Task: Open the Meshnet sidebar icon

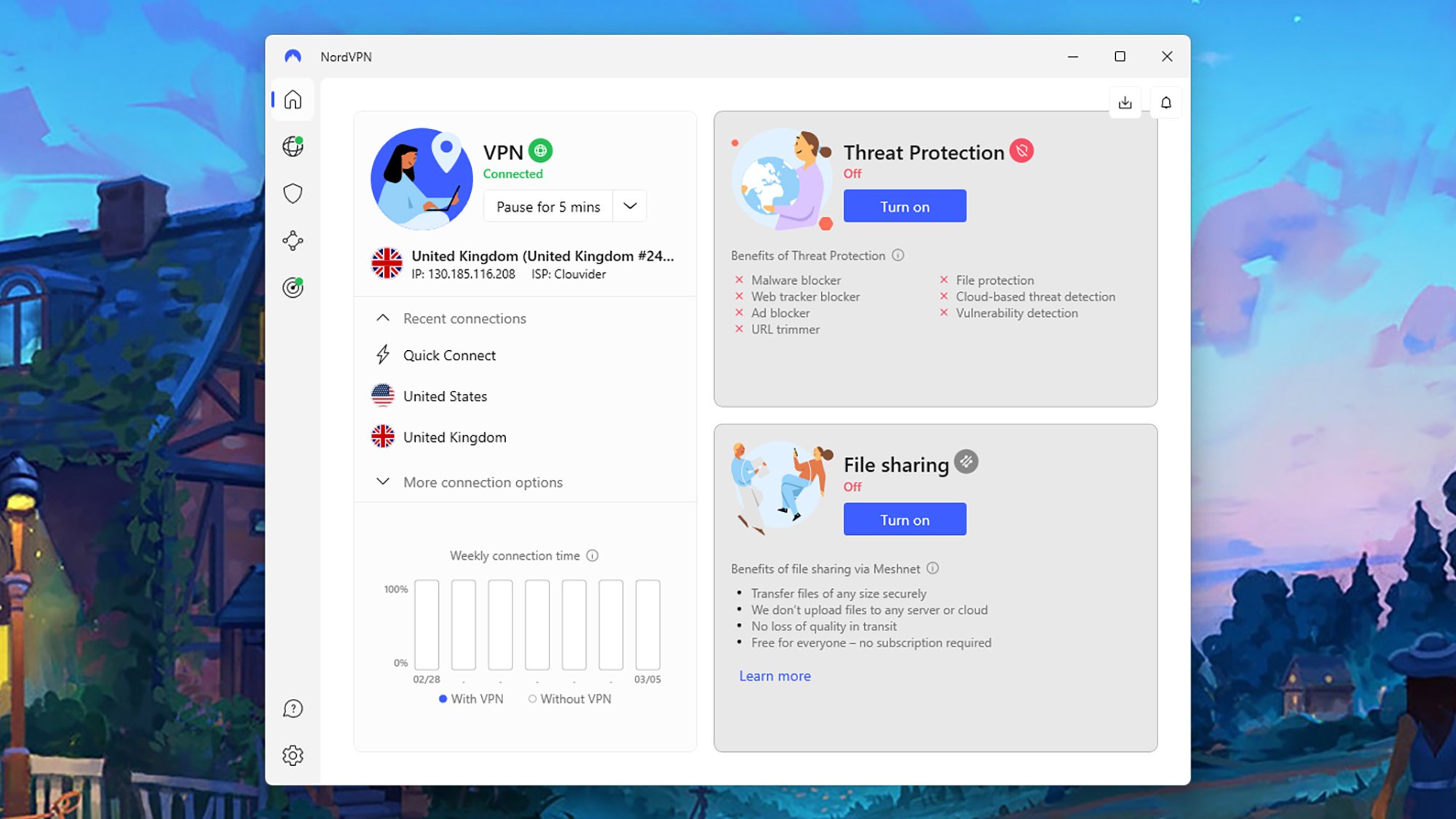Action: coord(293,241)
